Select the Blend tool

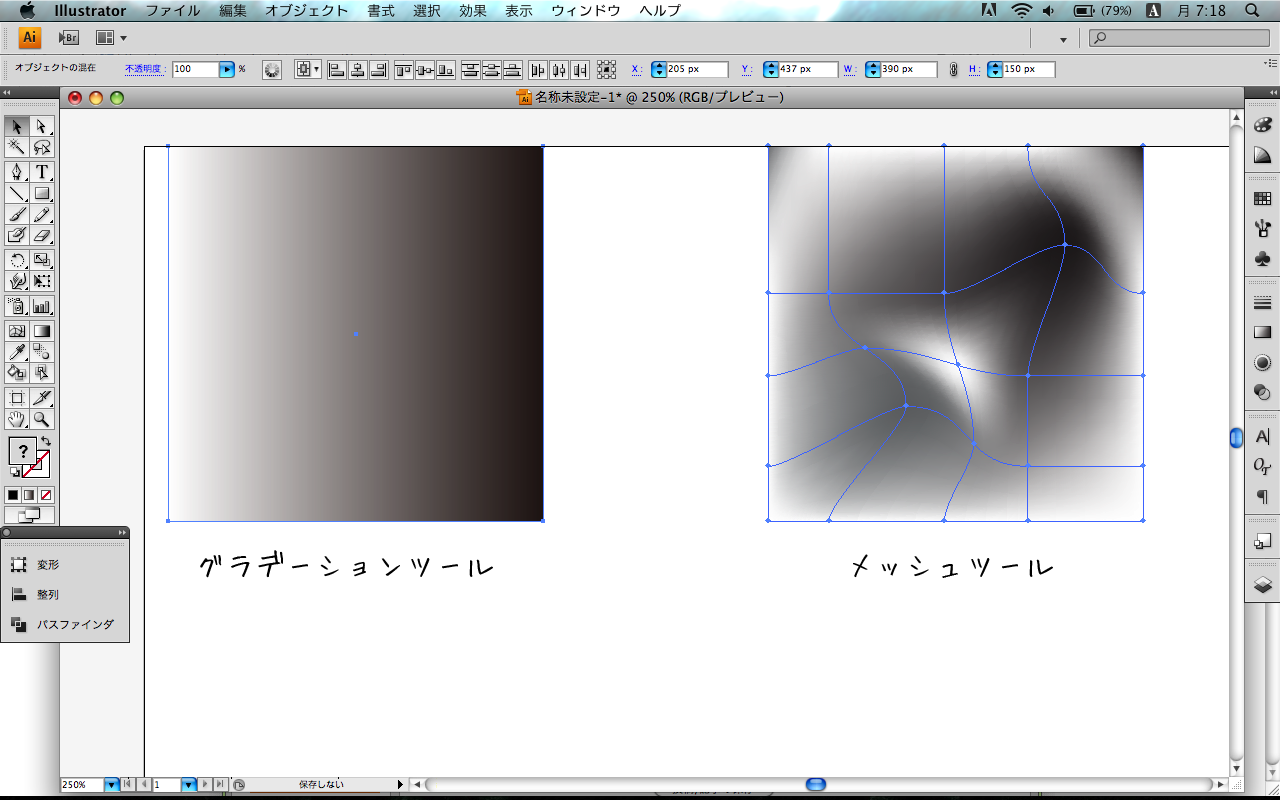(x=42, y=352)
